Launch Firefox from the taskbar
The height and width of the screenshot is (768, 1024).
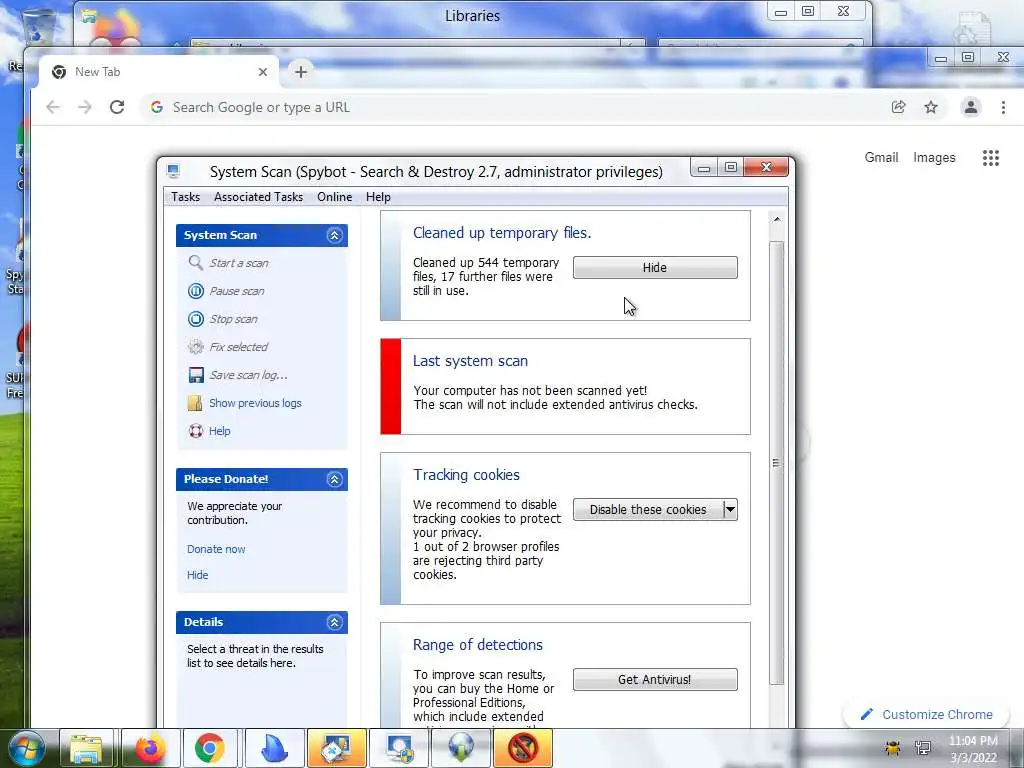[x=149, y=748]
